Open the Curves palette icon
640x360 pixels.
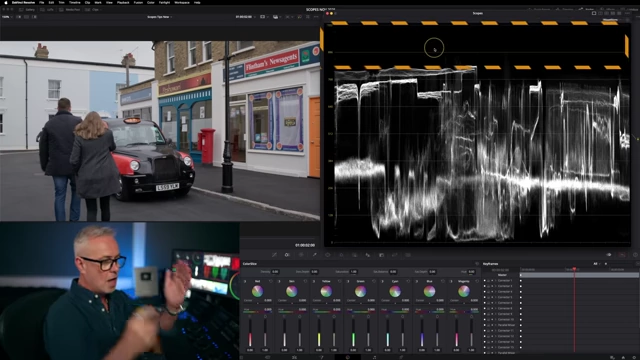274,255
